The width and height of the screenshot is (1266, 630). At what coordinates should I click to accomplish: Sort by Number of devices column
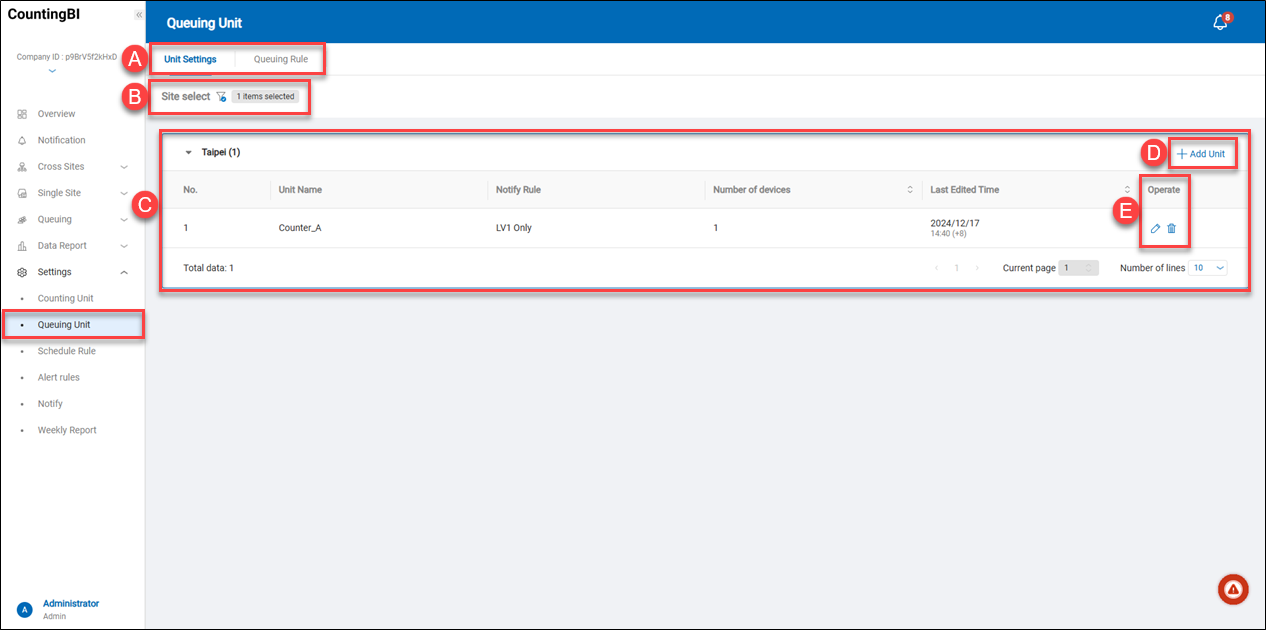pos(910,190)
